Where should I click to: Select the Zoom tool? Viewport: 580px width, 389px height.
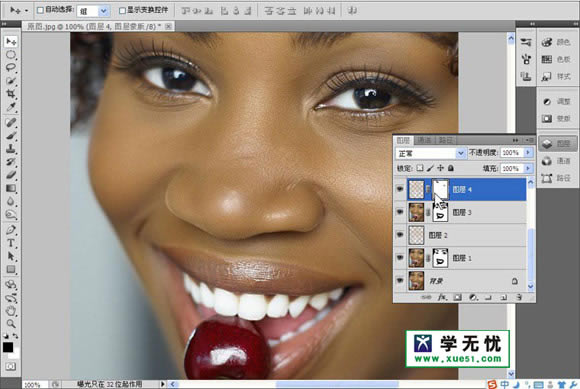[x=11, y=324]
